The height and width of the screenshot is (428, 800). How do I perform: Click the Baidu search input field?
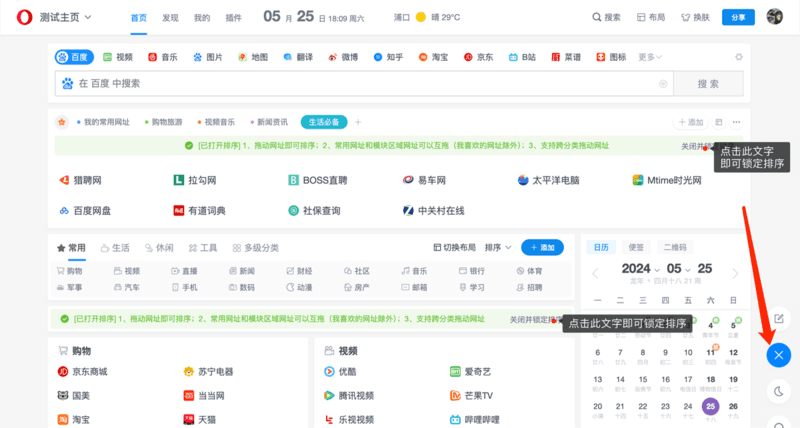(x=360, y=84)
